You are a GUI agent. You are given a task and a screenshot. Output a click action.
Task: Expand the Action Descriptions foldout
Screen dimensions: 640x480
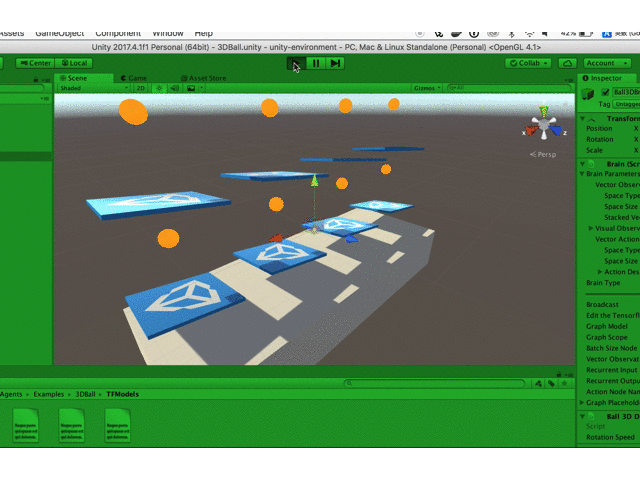point(600,272)
